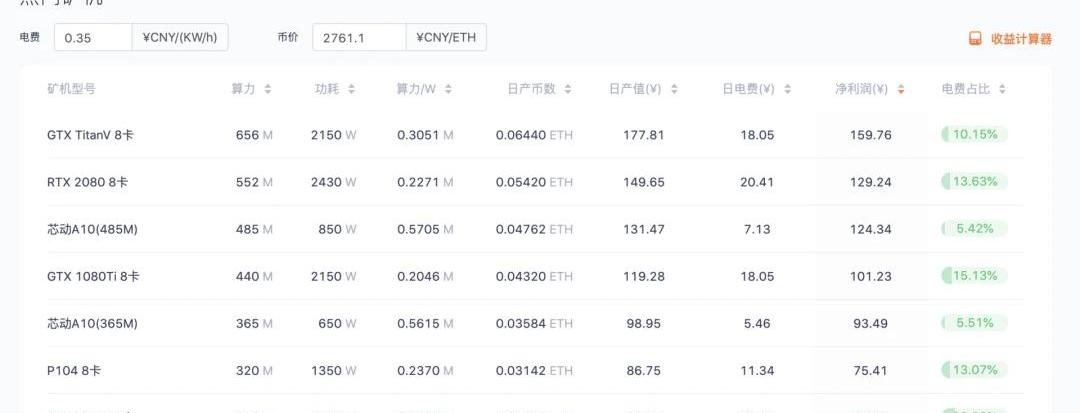The height and width of the screenshot is (413, 1080).
Task: Select the 芯动A10(485M) miner row
Action: (x=92, y=229)
